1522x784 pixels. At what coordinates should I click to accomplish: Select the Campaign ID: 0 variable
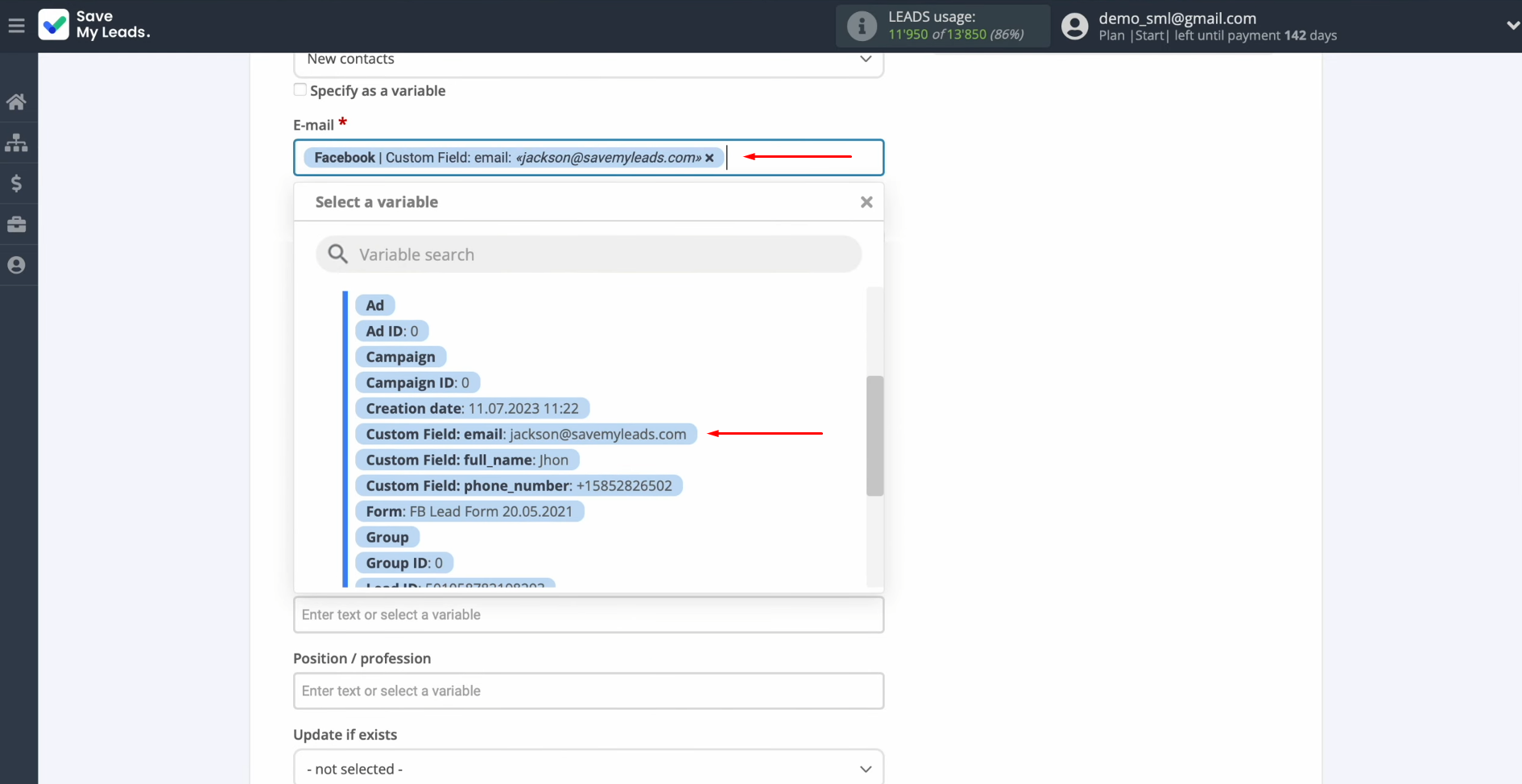[x=417, y=382]
